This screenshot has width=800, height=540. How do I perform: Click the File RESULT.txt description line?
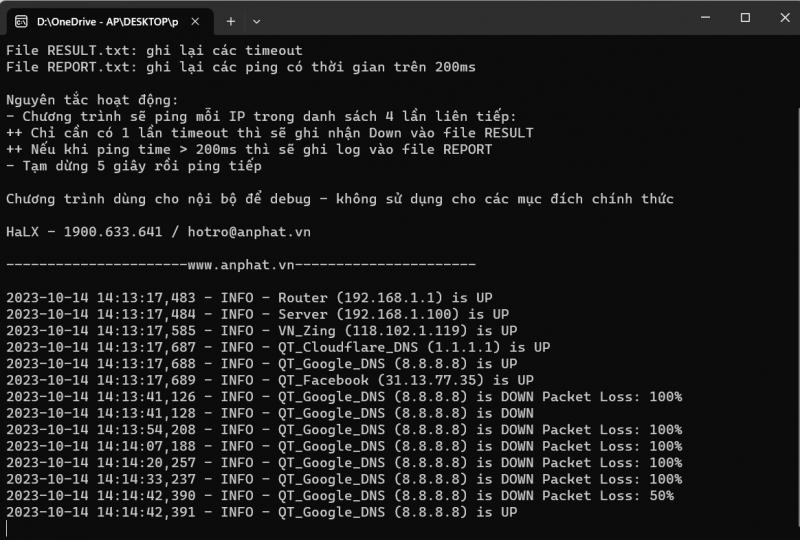154,51
